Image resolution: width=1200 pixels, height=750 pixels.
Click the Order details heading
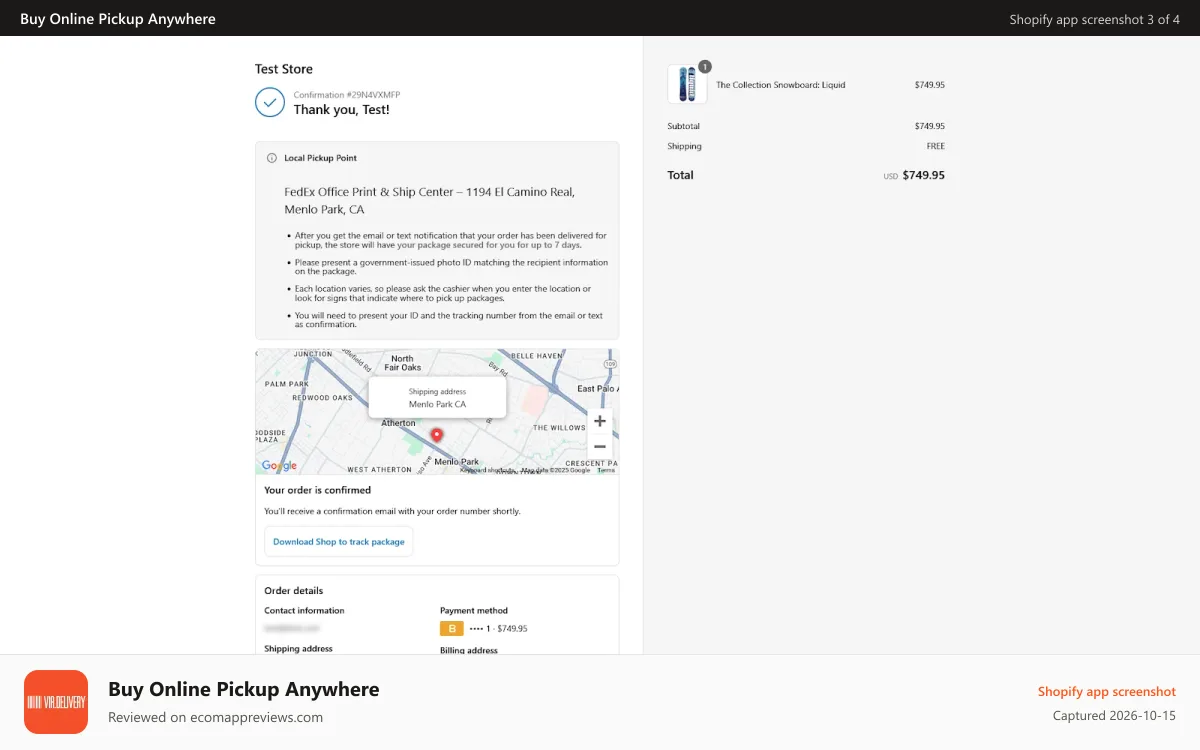coord(294,590)
